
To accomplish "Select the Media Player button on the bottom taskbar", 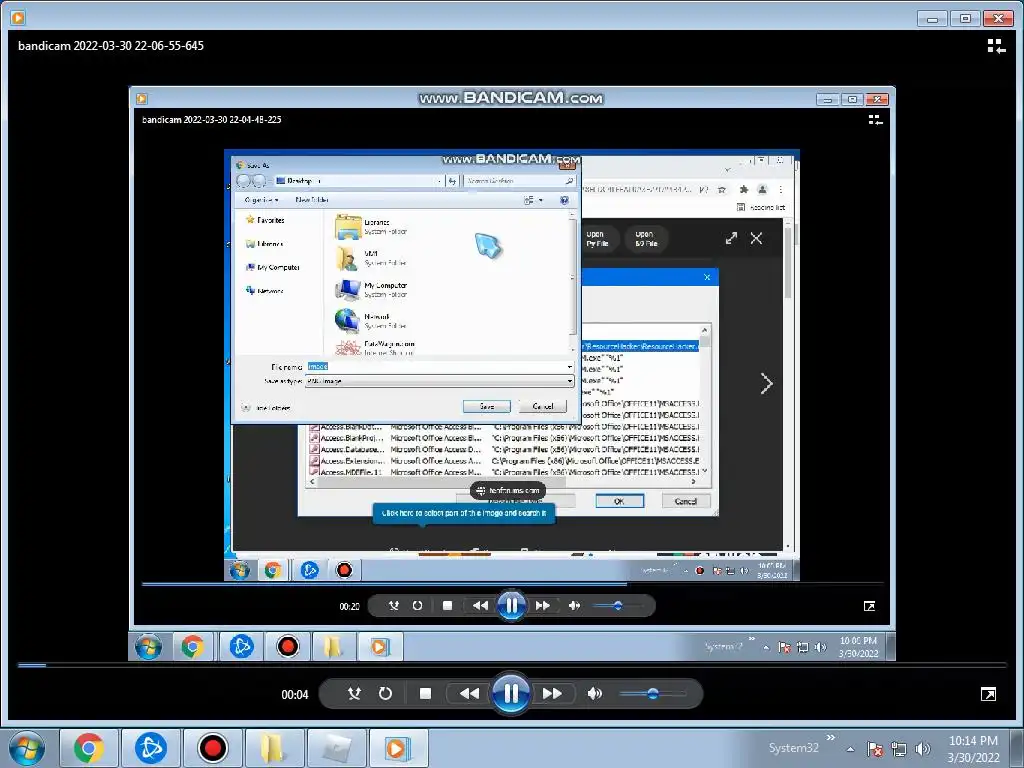I will tap(399, 748).
